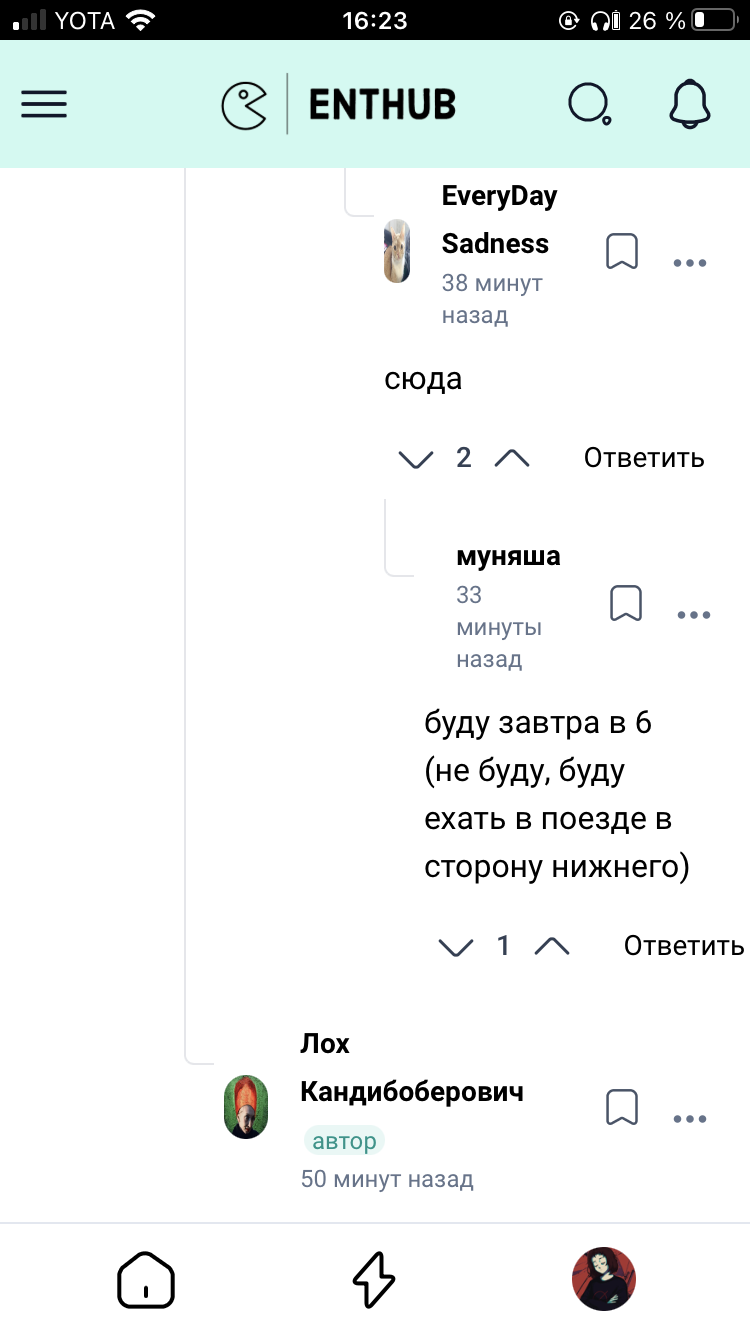The height and width of the screenshot is (1334, 750).
Task: Open notifications bell
Action: [689, 103]
